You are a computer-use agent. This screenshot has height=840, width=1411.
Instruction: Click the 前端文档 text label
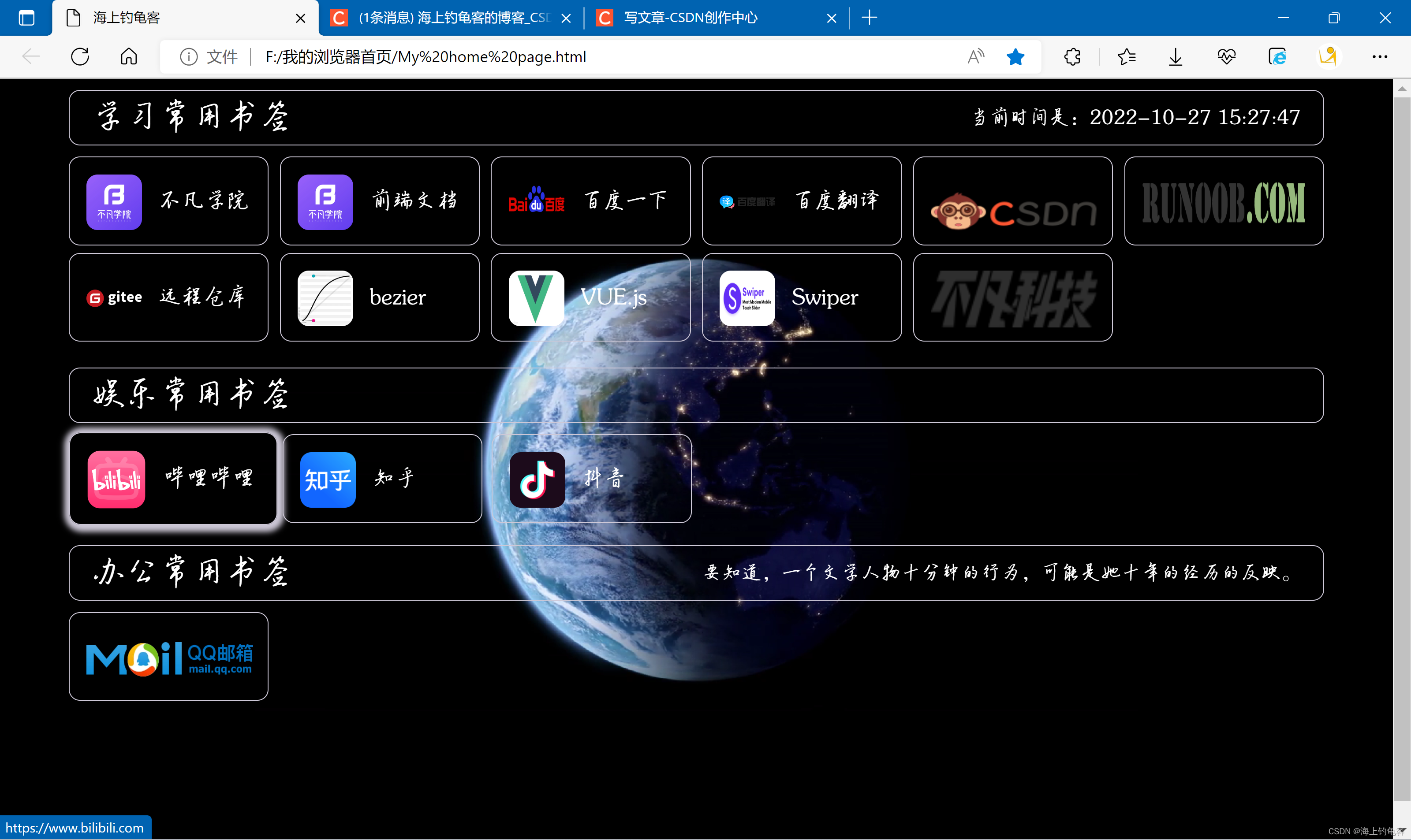414,201
